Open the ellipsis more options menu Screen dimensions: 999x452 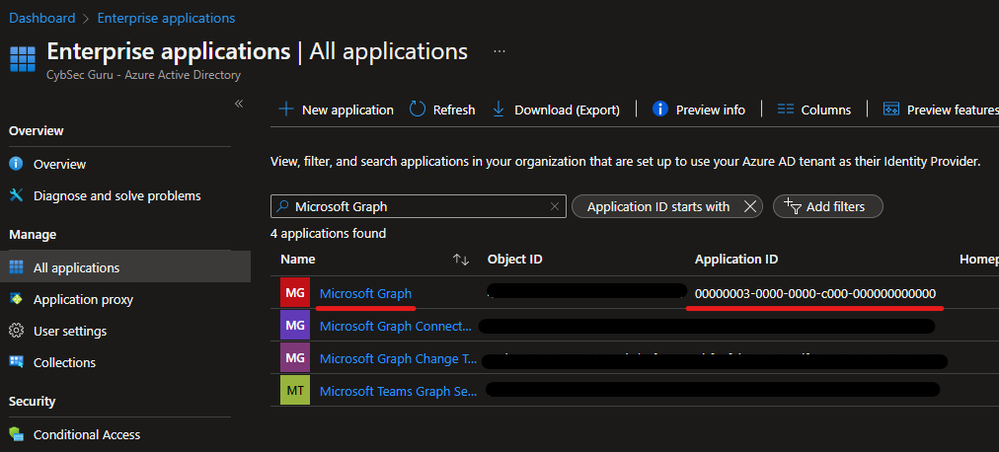click(500, 51)
